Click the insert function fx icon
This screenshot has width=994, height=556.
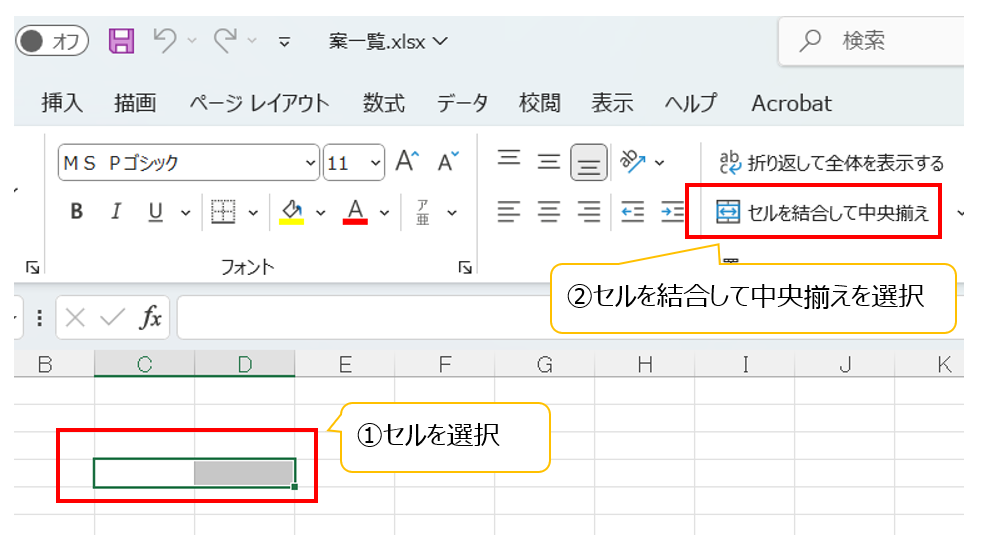coord(150,318)
